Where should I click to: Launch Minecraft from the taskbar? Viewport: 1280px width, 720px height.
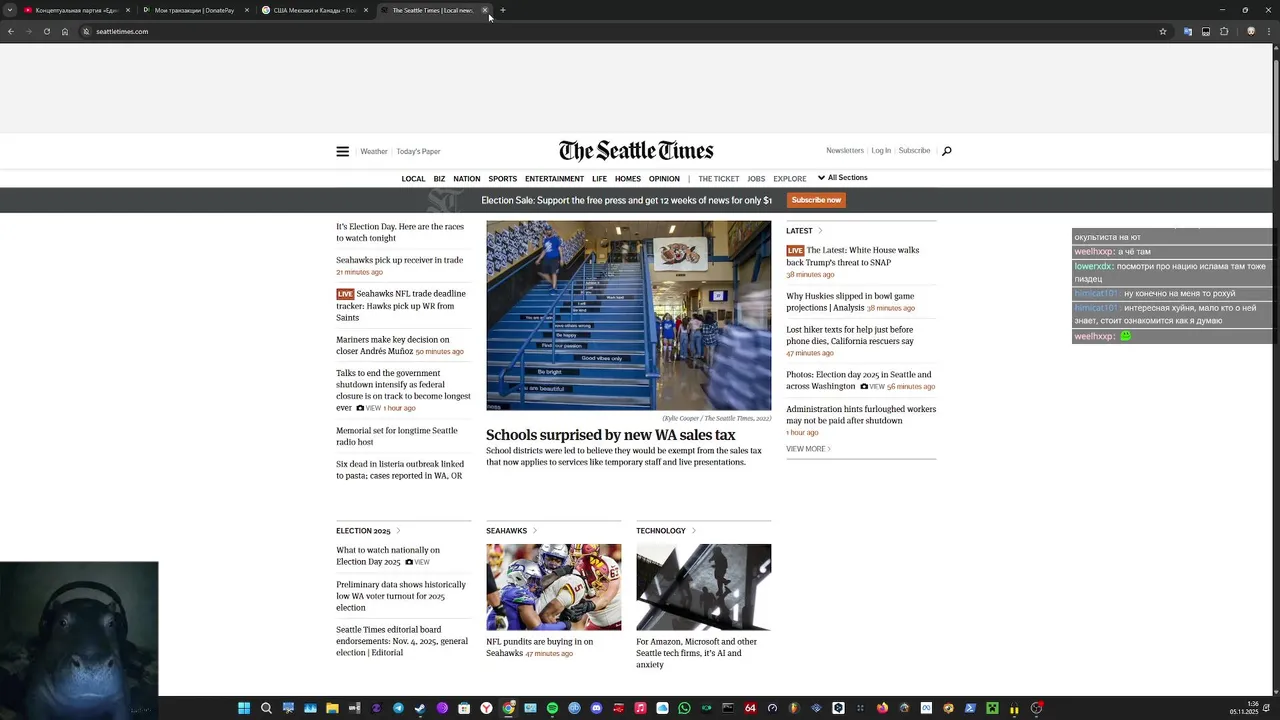(x=992, y=708)
